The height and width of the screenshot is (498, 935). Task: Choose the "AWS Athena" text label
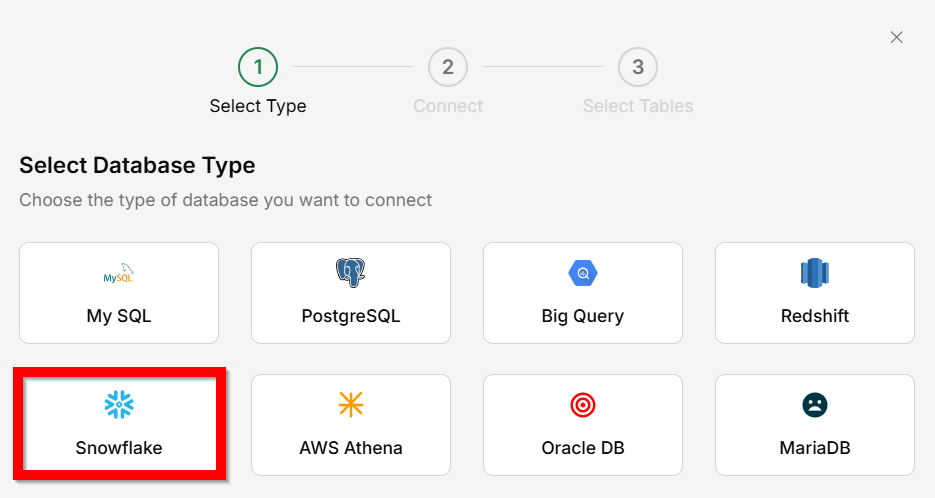350,448
